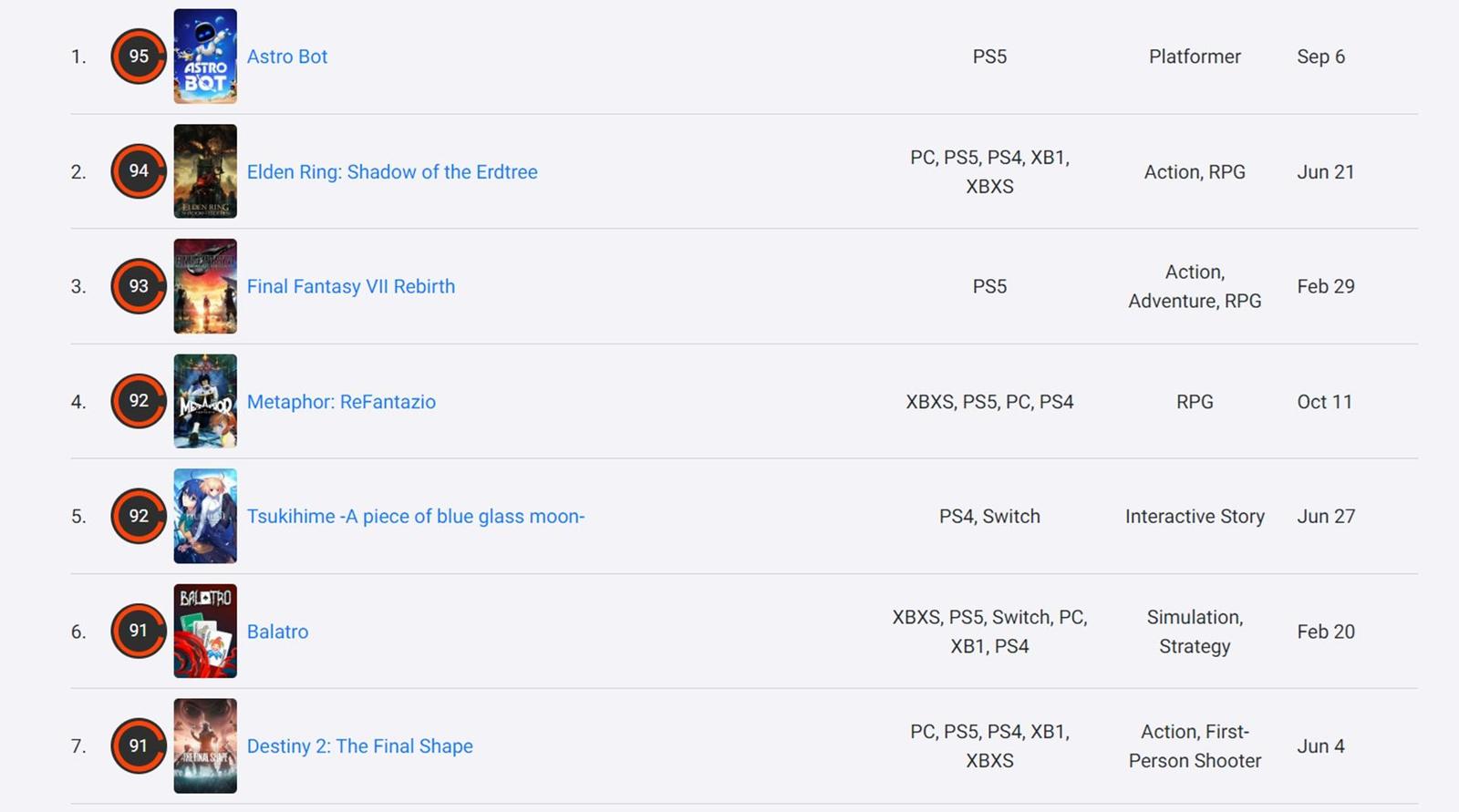1459x812 pixels.
Task: Open the Elden Ring cover art thumbnail
Action: 205,171
